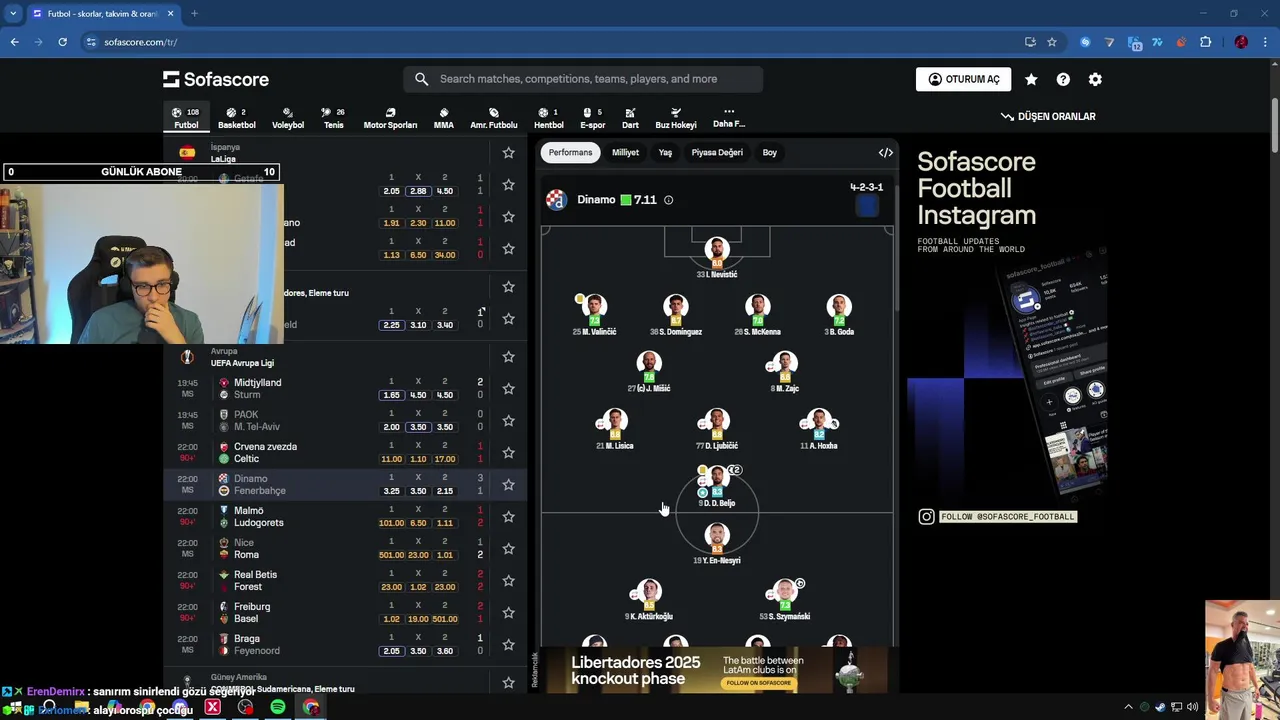The height and width of the screenshot is (720, 1280).
Task: Open the Chrome extensions puzzle icon
Action: pos(1205,42)
